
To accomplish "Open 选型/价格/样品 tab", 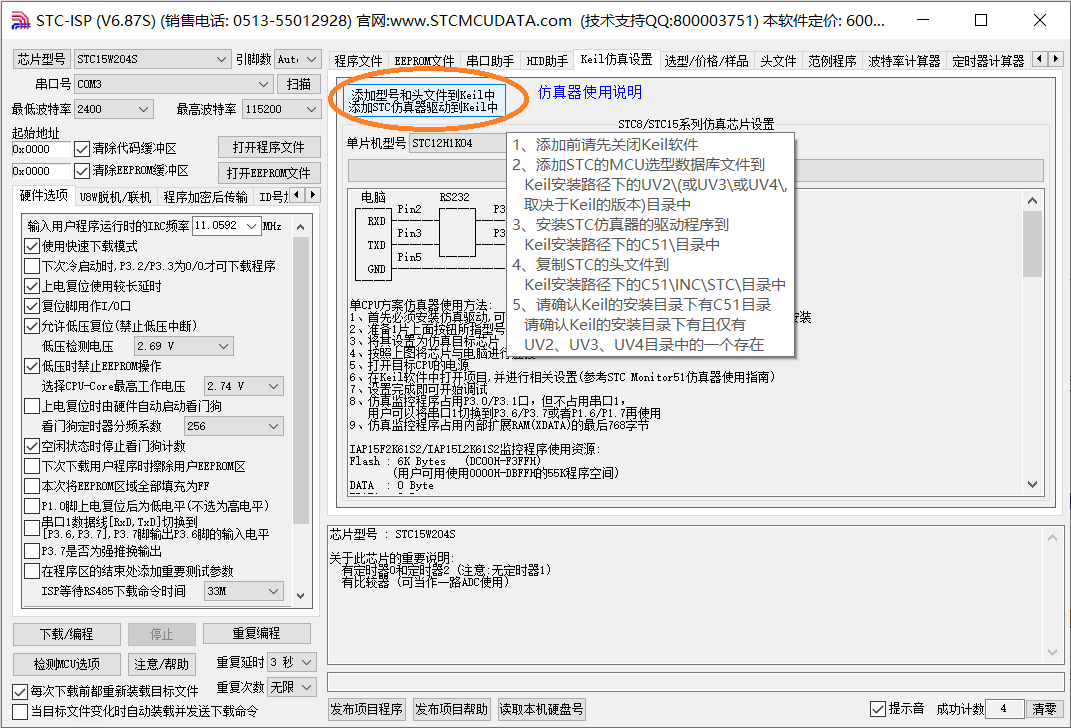I will [706, 61].
